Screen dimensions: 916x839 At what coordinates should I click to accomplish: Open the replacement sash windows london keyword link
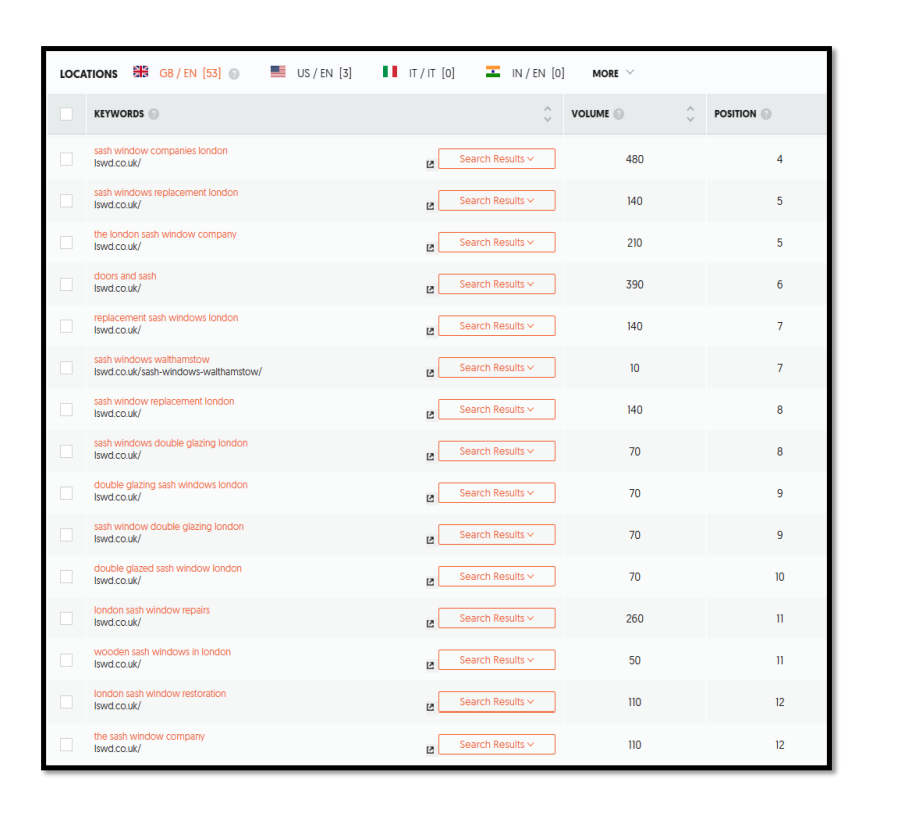tap(166, 318)
